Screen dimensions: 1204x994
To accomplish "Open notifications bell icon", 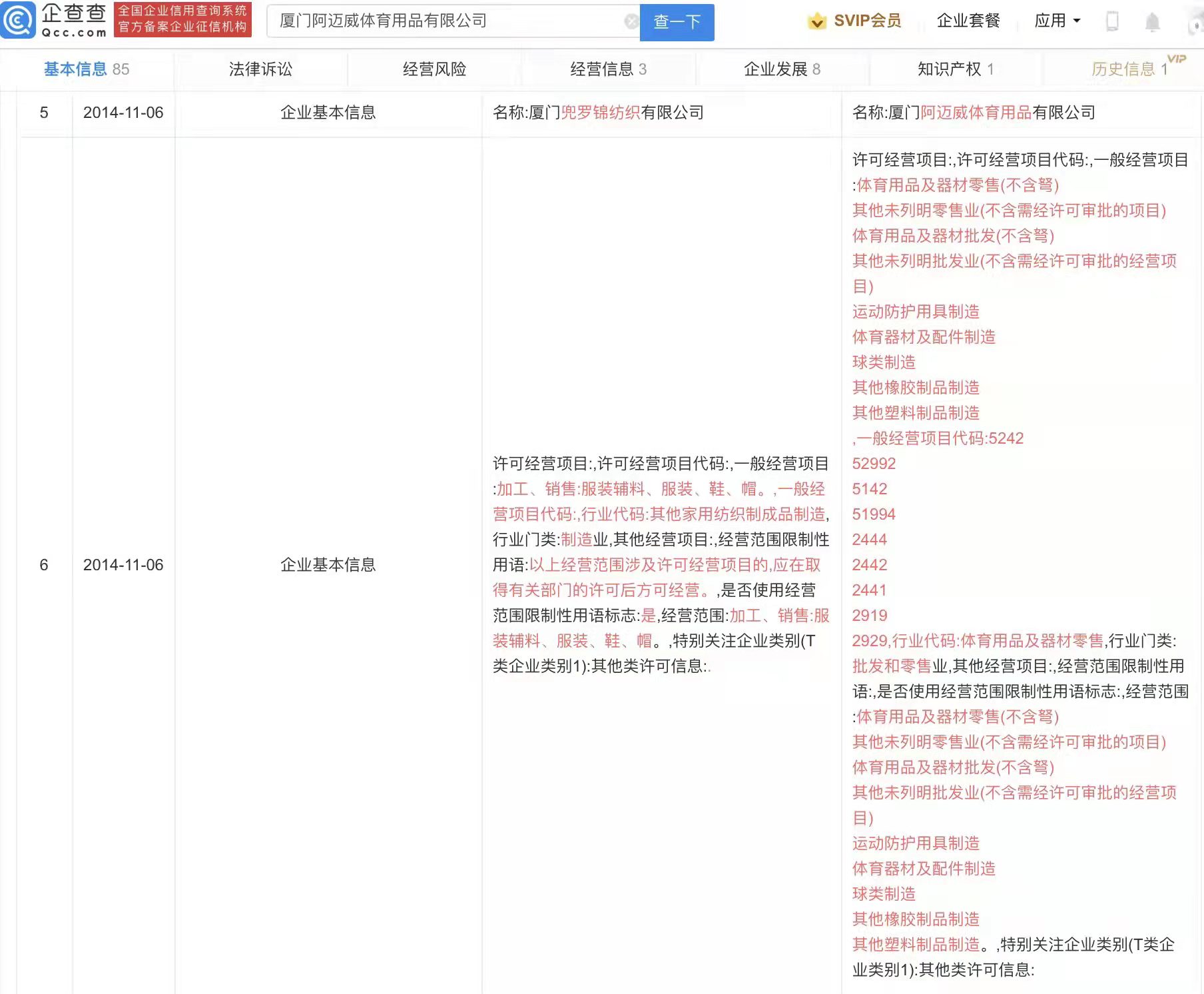I will (1152, 22).
